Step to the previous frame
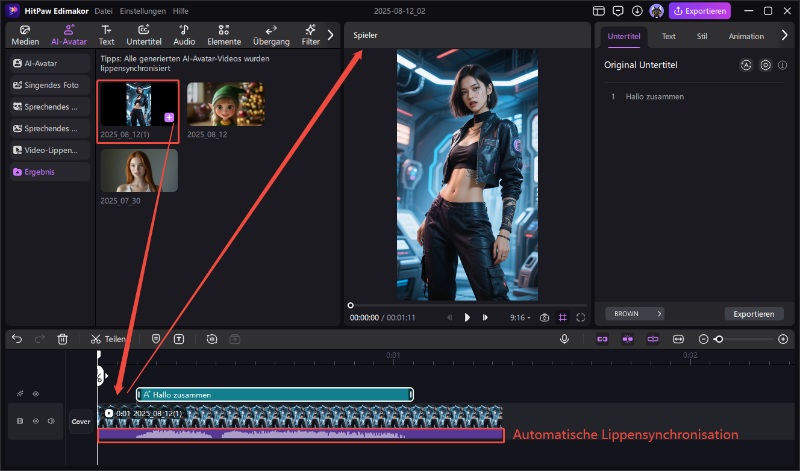This screenshot has height=471, width=800. (449, 317)
